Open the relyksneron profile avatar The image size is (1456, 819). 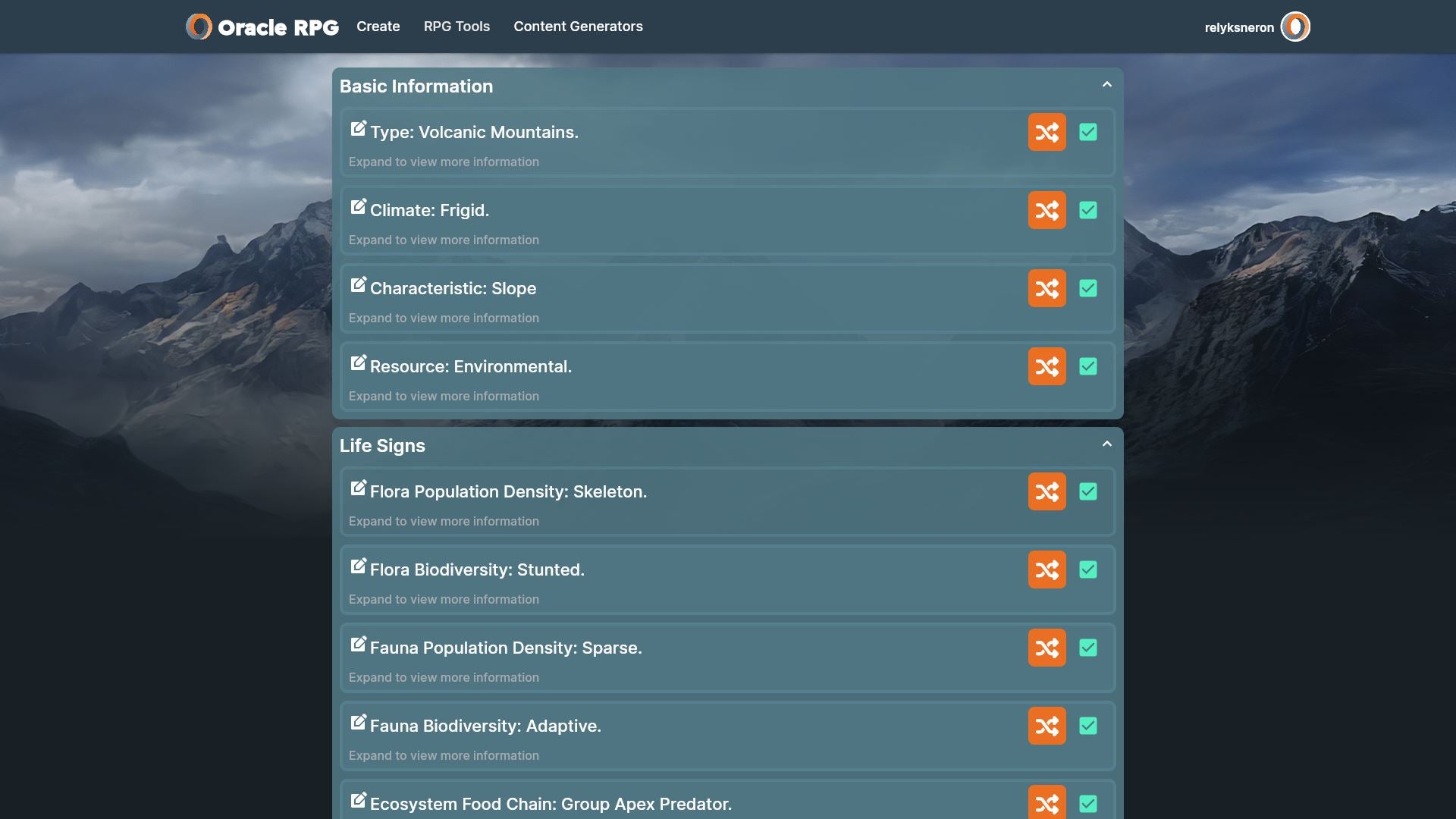click(1295, 27)
